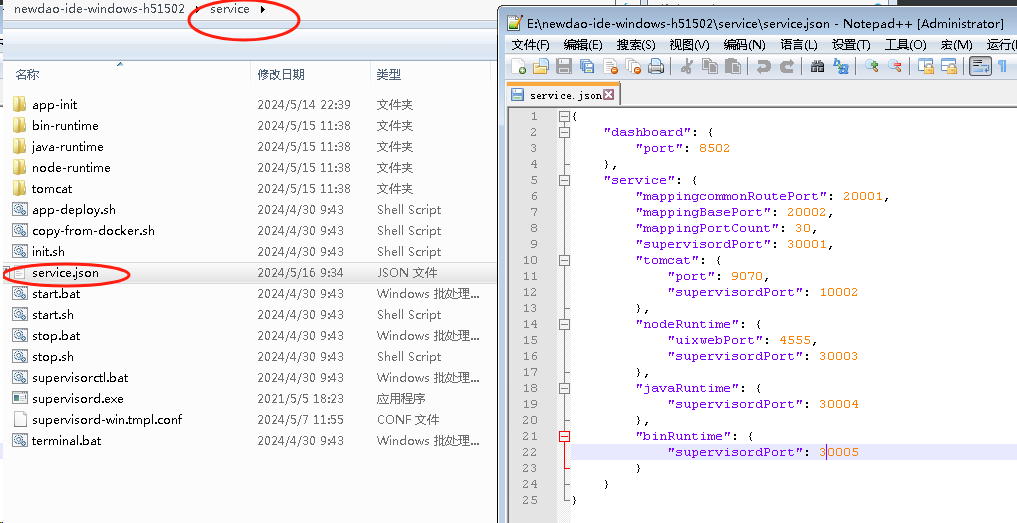Viewport: 1017px width, 523px height.
Task: Redo the edit via toolbar arrow
Action: pos(787,66)
